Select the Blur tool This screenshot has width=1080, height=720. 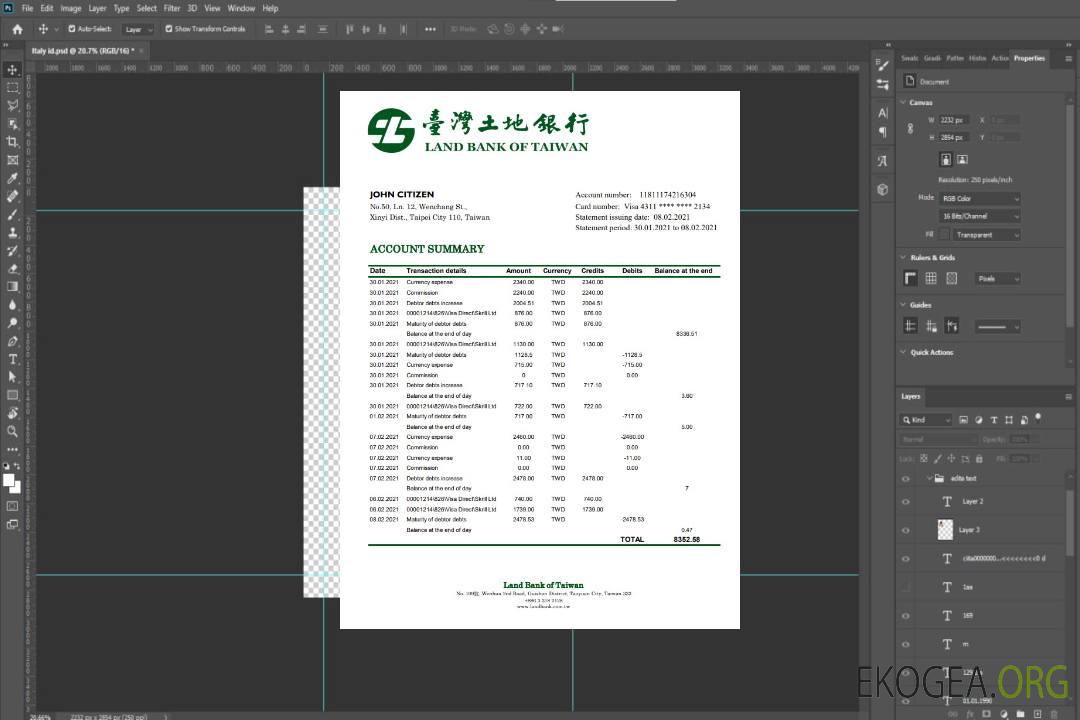click(x=12, y=305)
